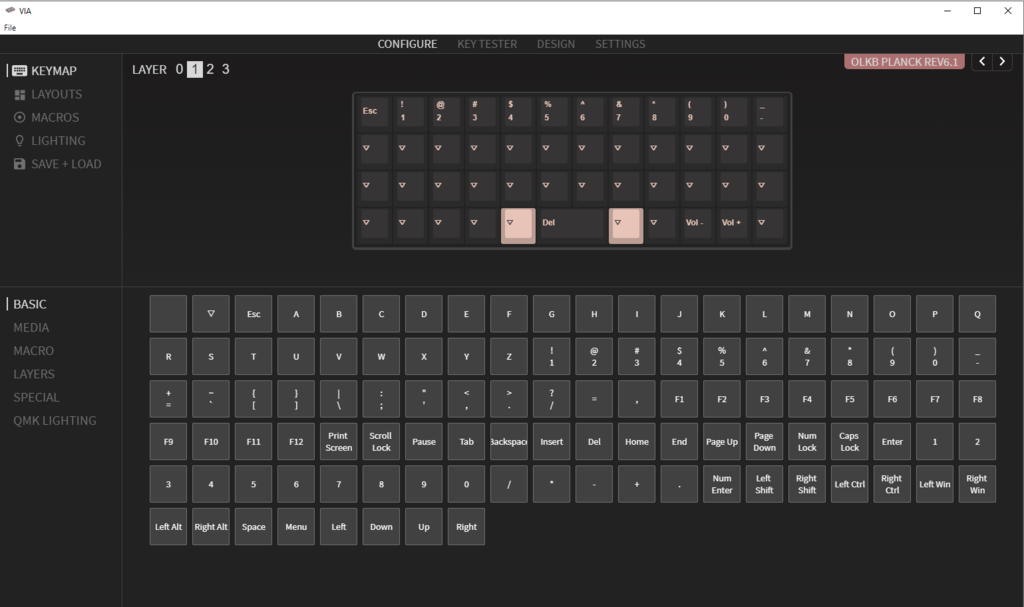Select layer 3
1024x607 pixels.
coord(225,69)
